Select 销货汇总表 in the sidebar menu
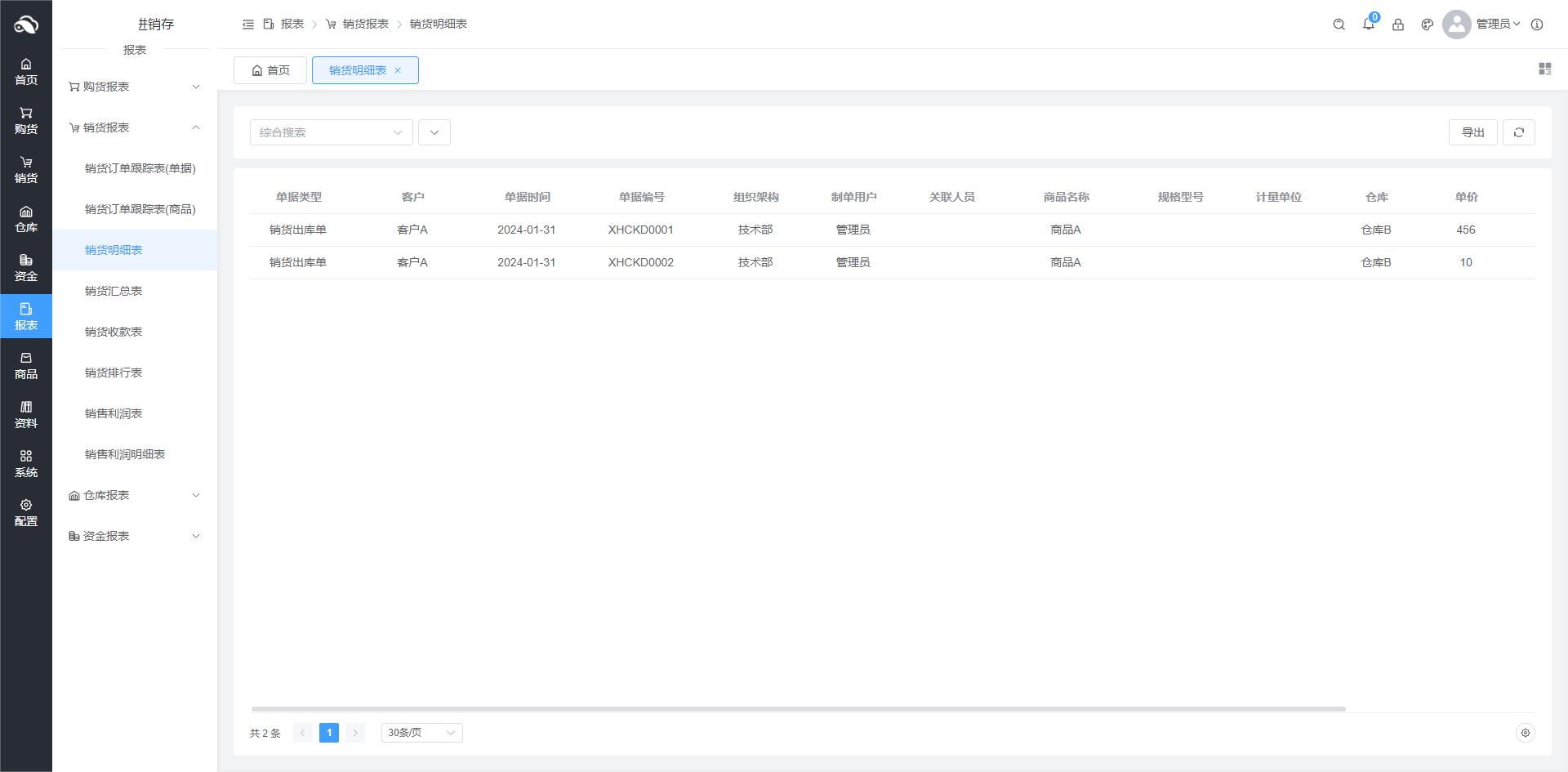1568x772 pixels. 114,291
